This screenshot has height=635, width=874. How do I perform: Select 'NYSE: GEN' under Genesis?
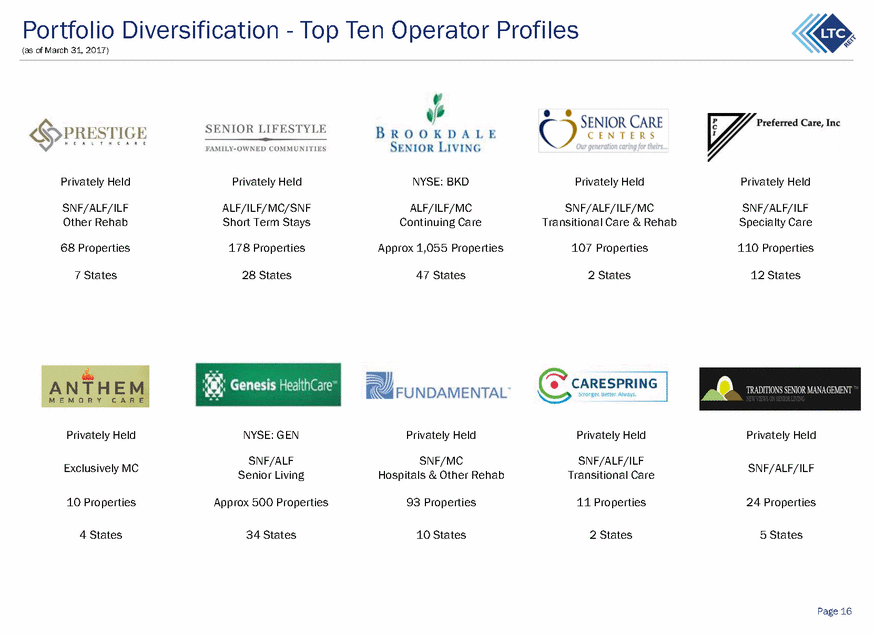(x=271, y=435)
